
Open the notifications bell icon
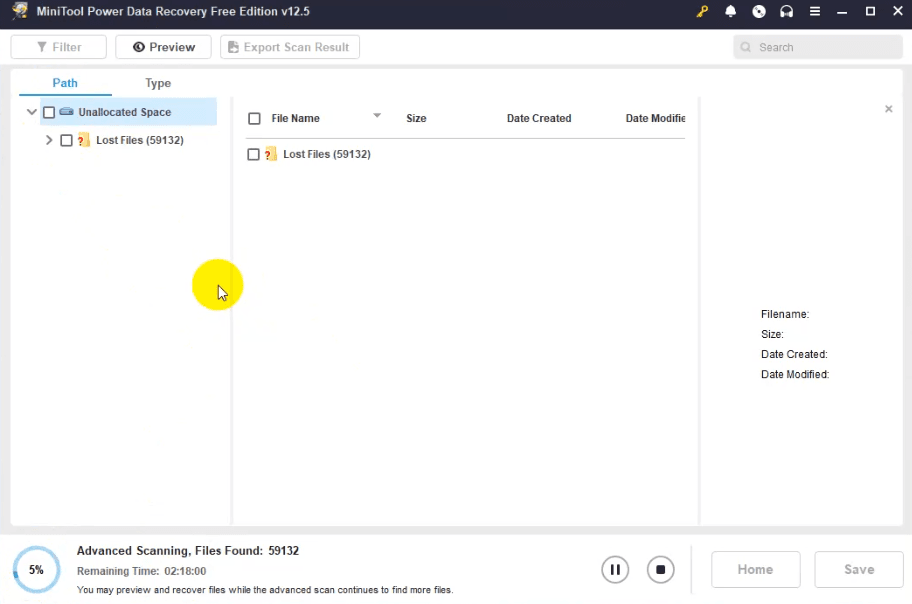coord(731,11)
